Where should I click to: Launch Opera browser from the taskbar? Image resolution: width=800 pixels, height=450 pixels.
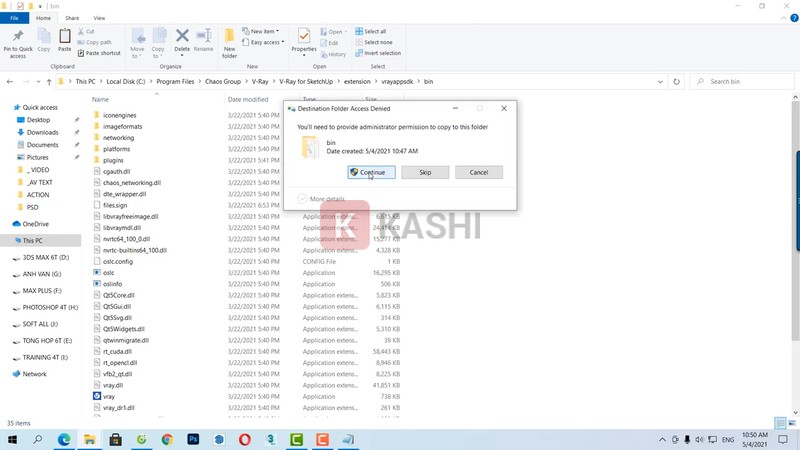245,439
